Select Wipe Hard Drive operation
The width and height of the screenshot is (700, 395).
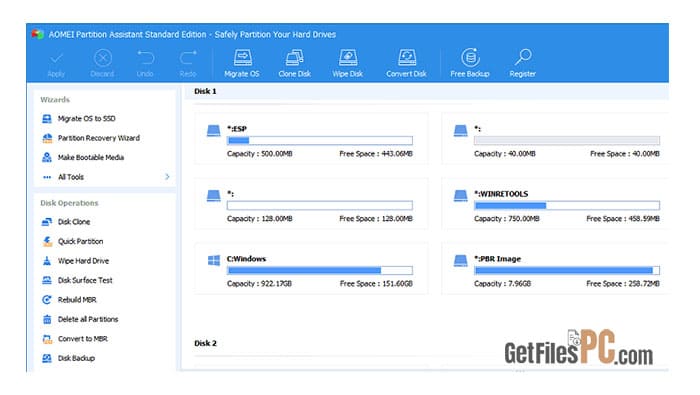[83, 261]
